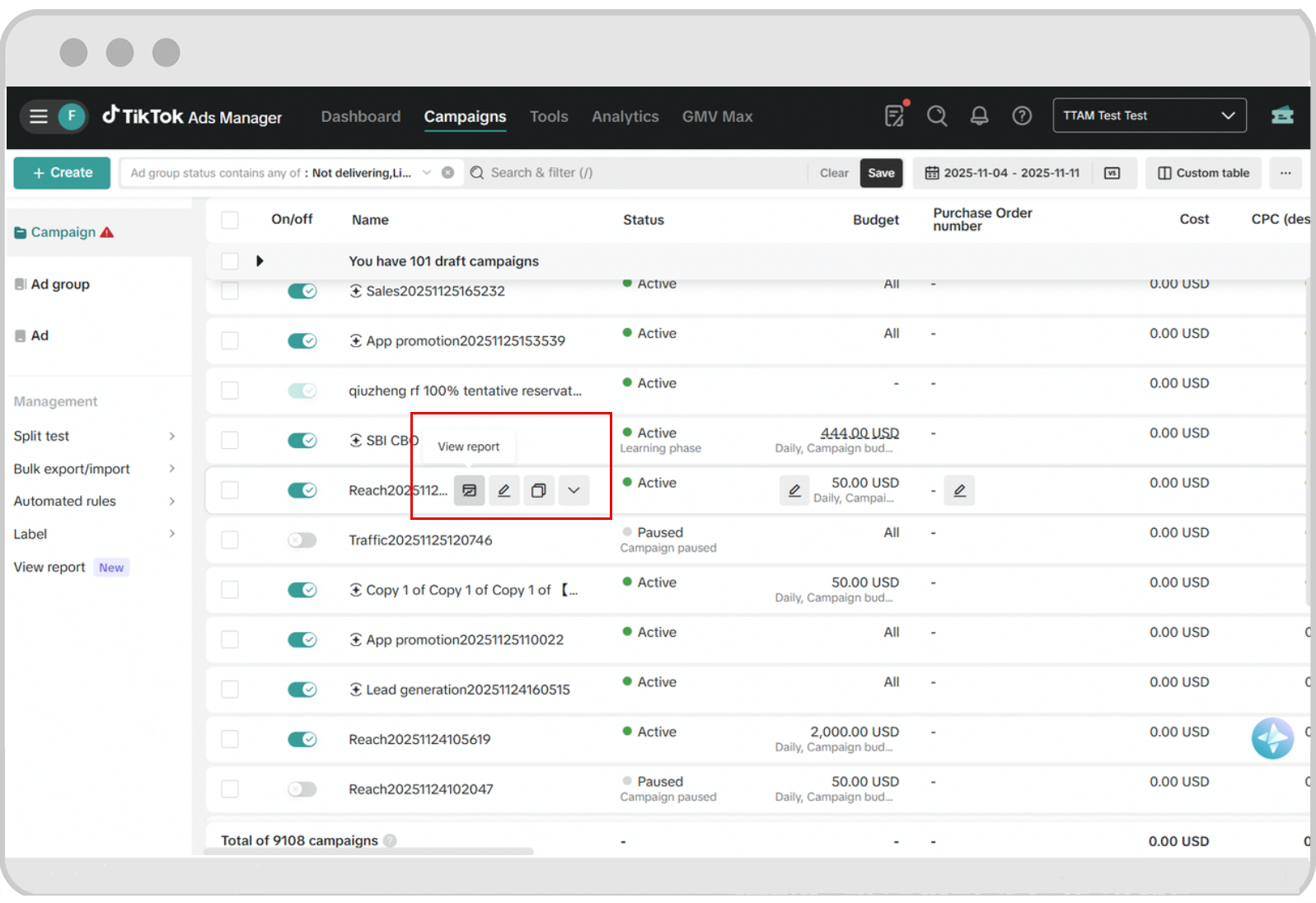The image size is (1316, 903).
Task: Click the help question mark icon
Action: (x=1022, y=116)
